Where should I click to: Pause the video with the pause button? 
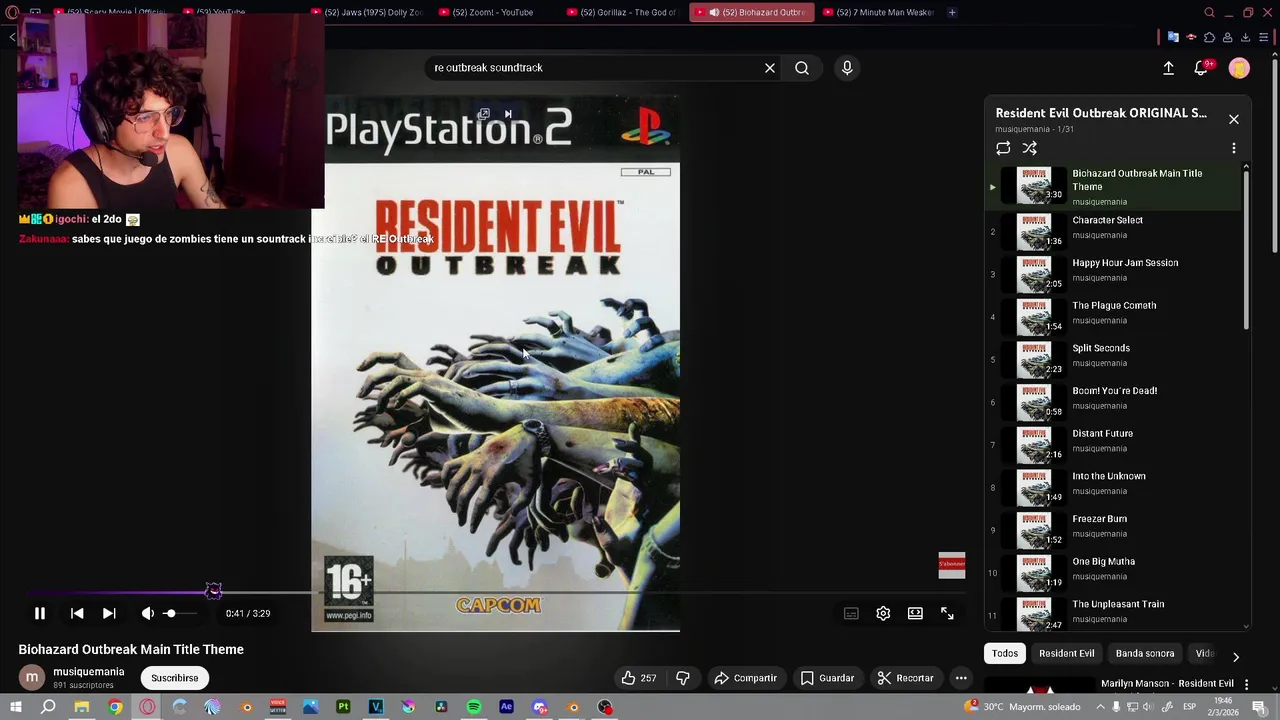[x=40, y=613]
